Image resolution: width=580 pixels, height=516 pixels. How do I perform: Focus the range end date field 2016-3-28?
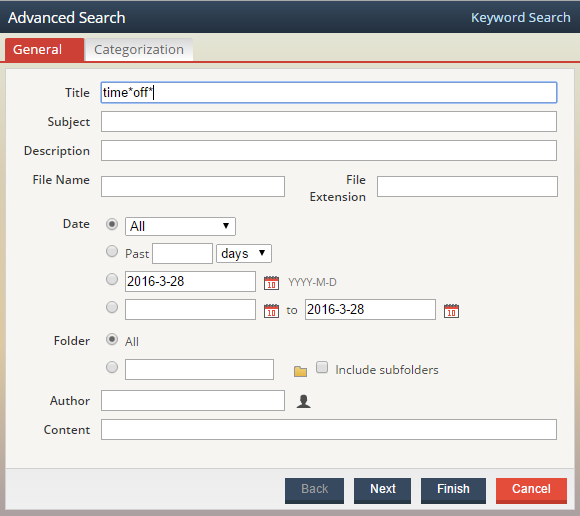(370, 310)
